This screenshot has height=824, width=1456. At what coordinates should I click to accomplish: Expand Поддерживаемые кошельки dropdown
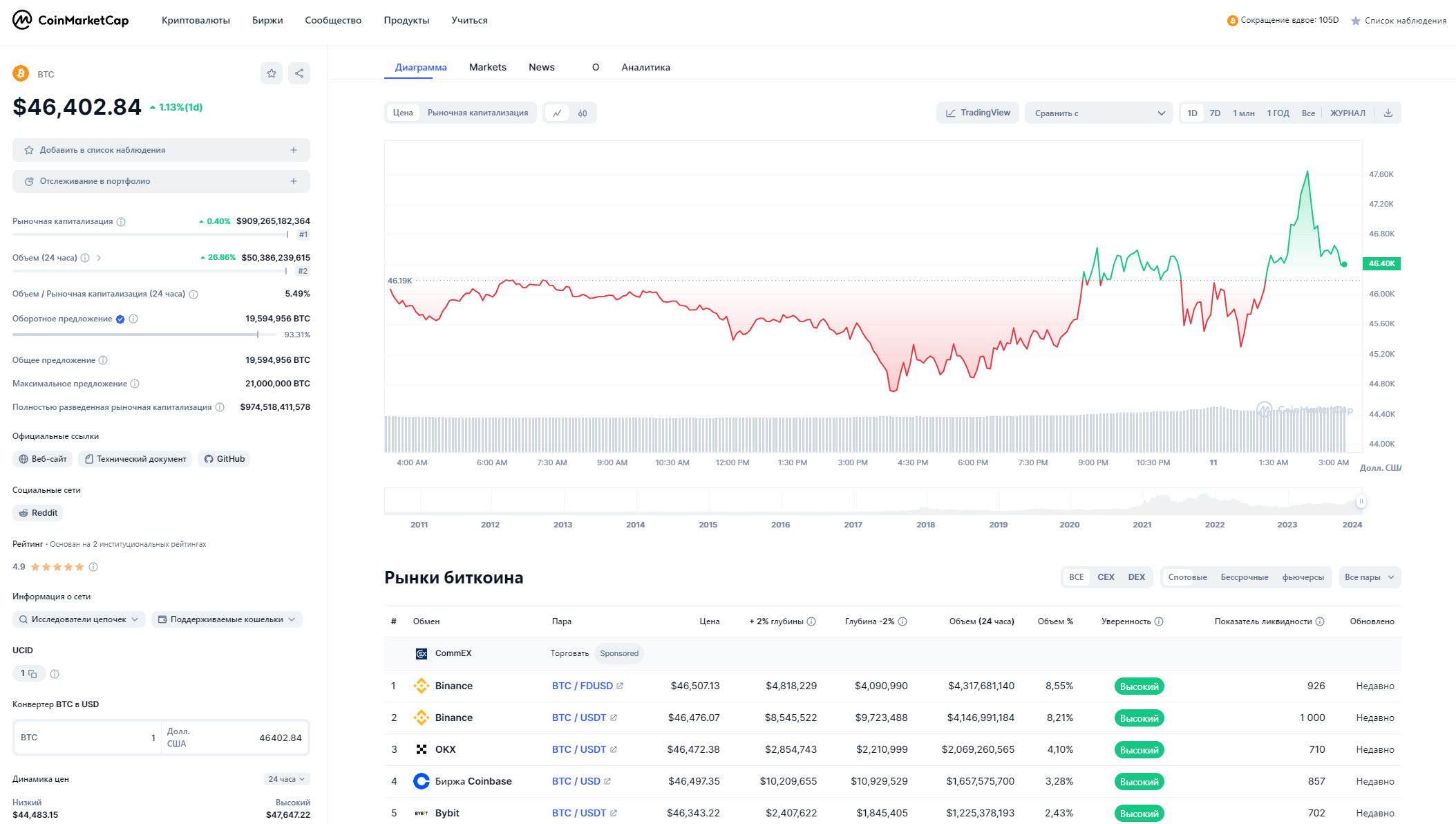coord(227,619)
